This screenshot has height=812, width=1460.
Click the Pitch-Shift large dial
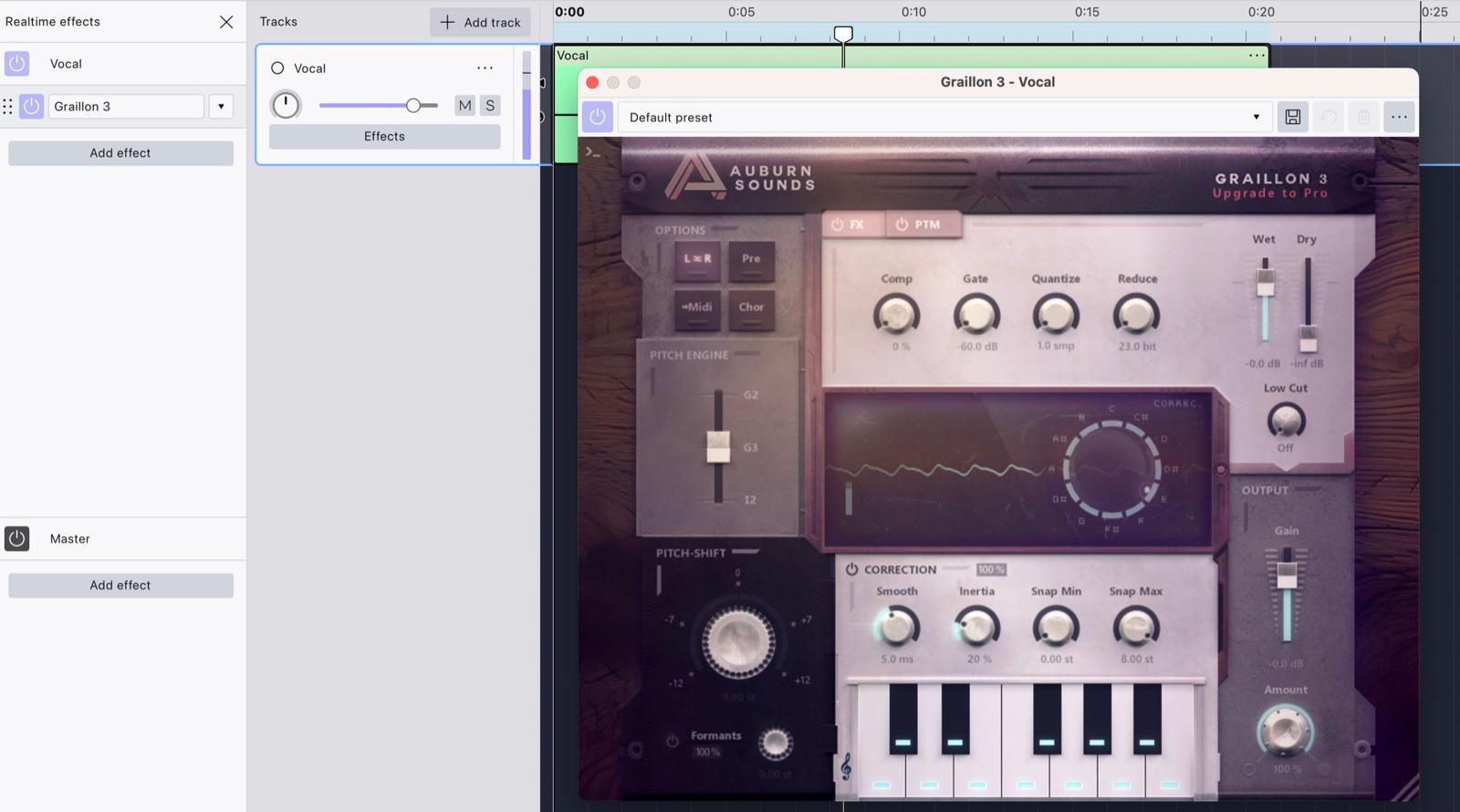tap(738, 640)
